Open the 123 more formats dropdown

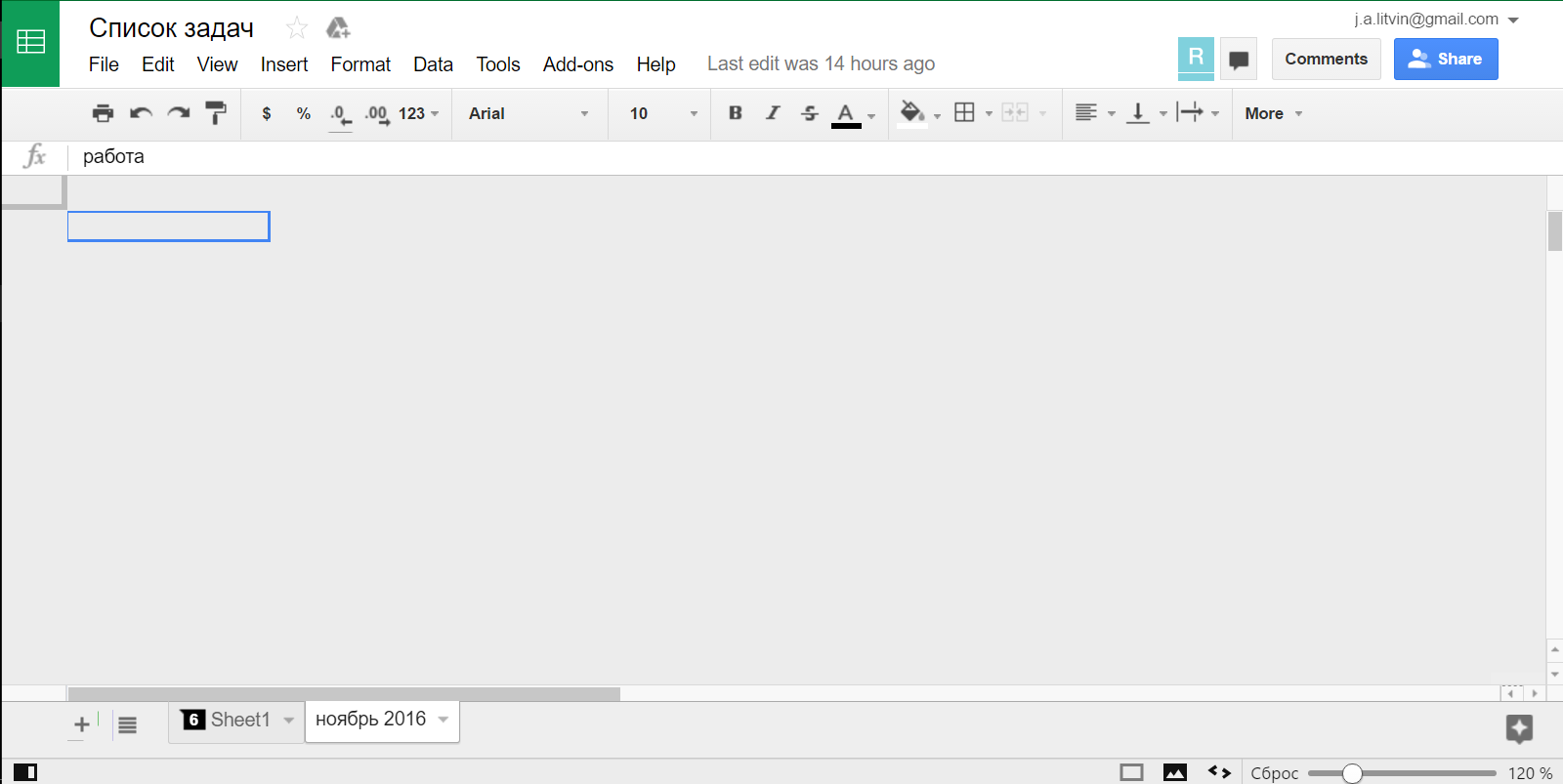click(x=418, y=113)
